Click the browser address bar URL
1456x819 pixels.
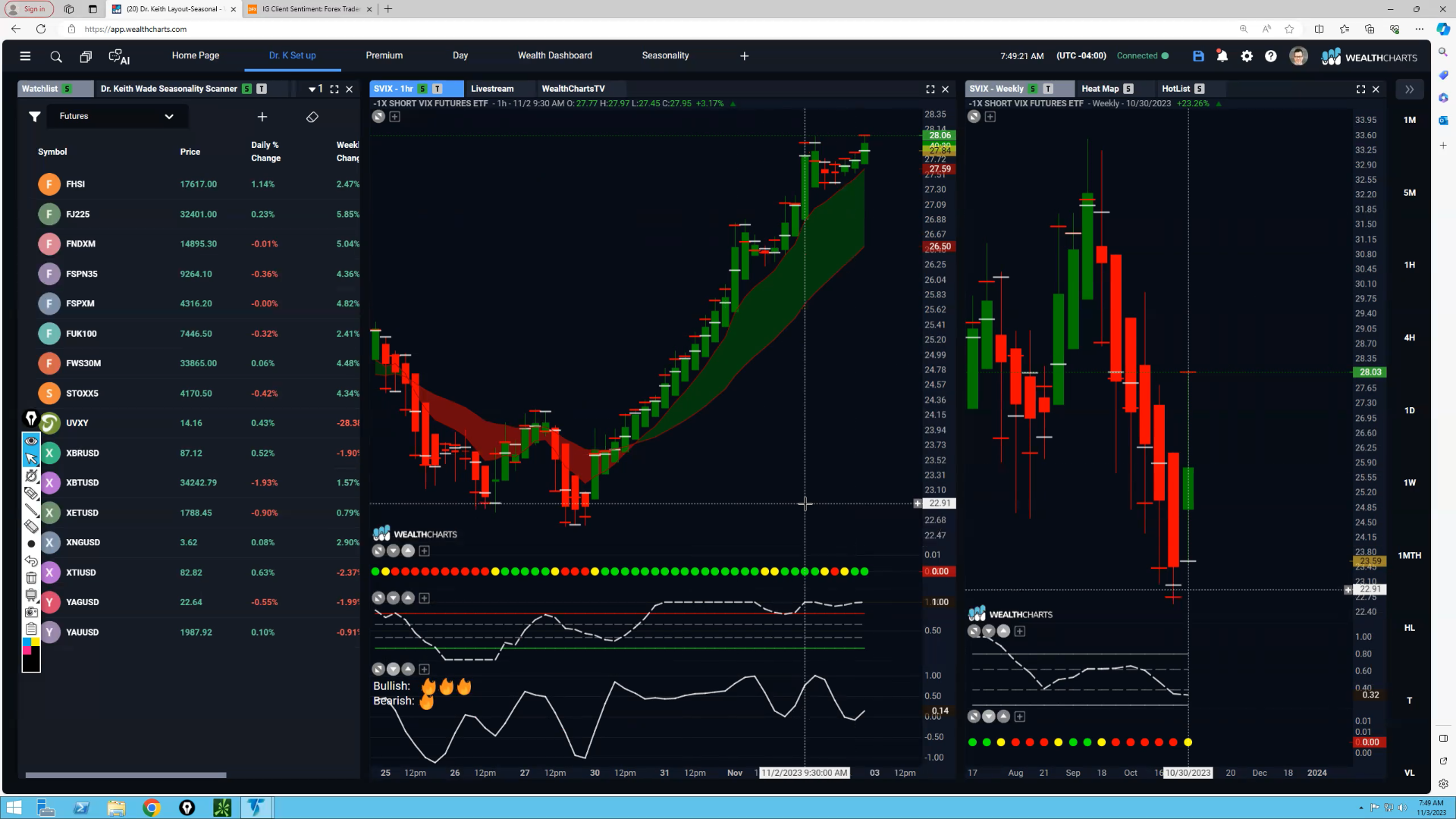coord(136,29)
